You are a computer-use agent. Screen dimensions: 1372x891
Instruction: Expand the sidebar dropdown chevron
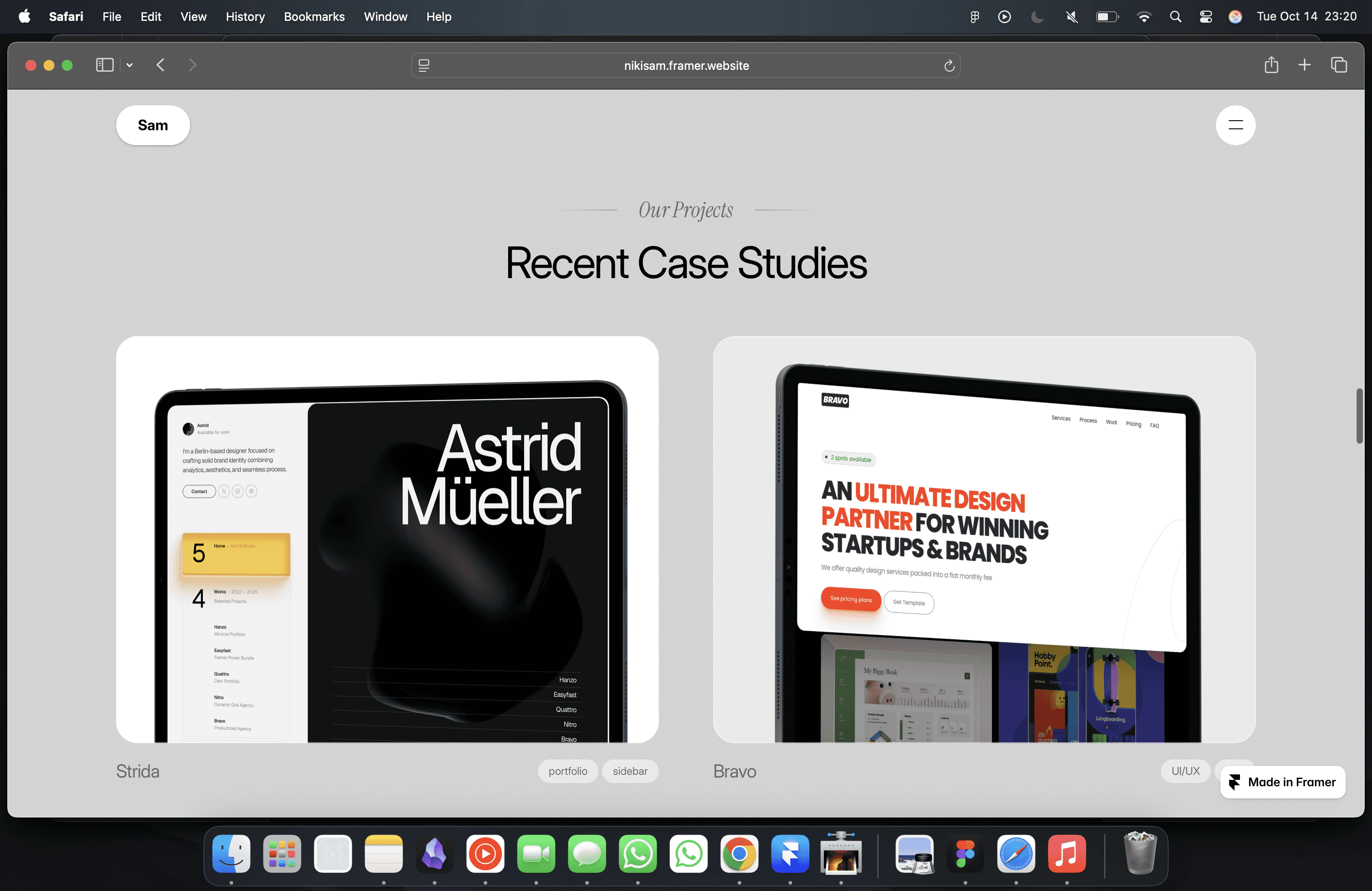click(x=130, y=65)
